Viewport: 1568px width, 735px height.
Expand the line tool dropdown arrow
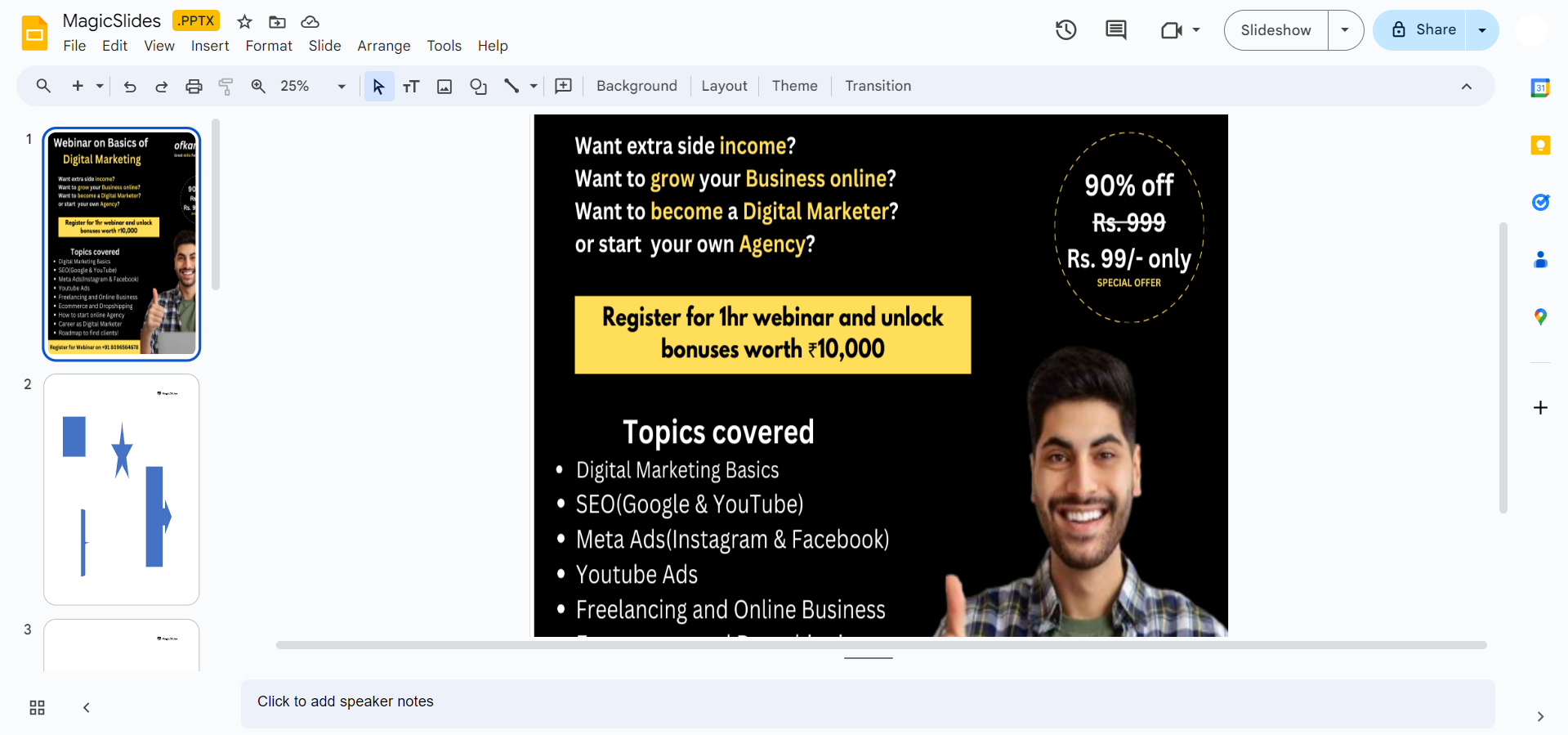534,87
